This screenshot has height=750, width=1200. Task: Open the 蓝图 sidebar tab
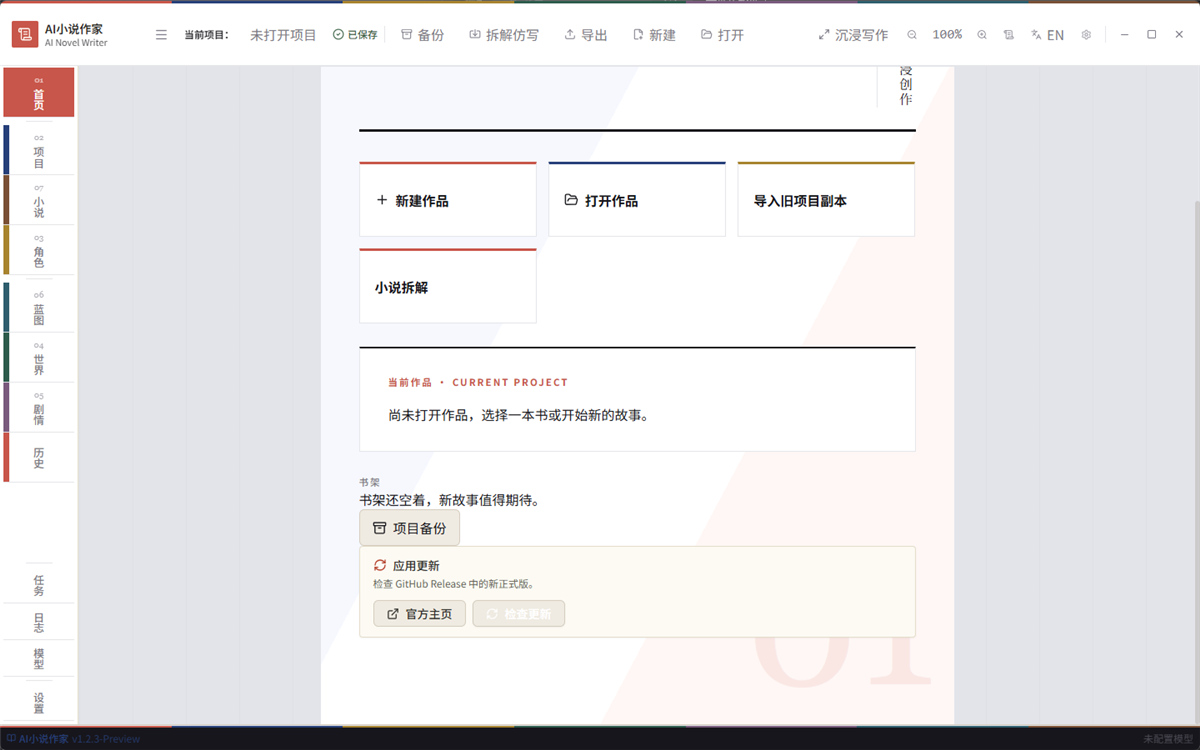(x=39, y=307)
